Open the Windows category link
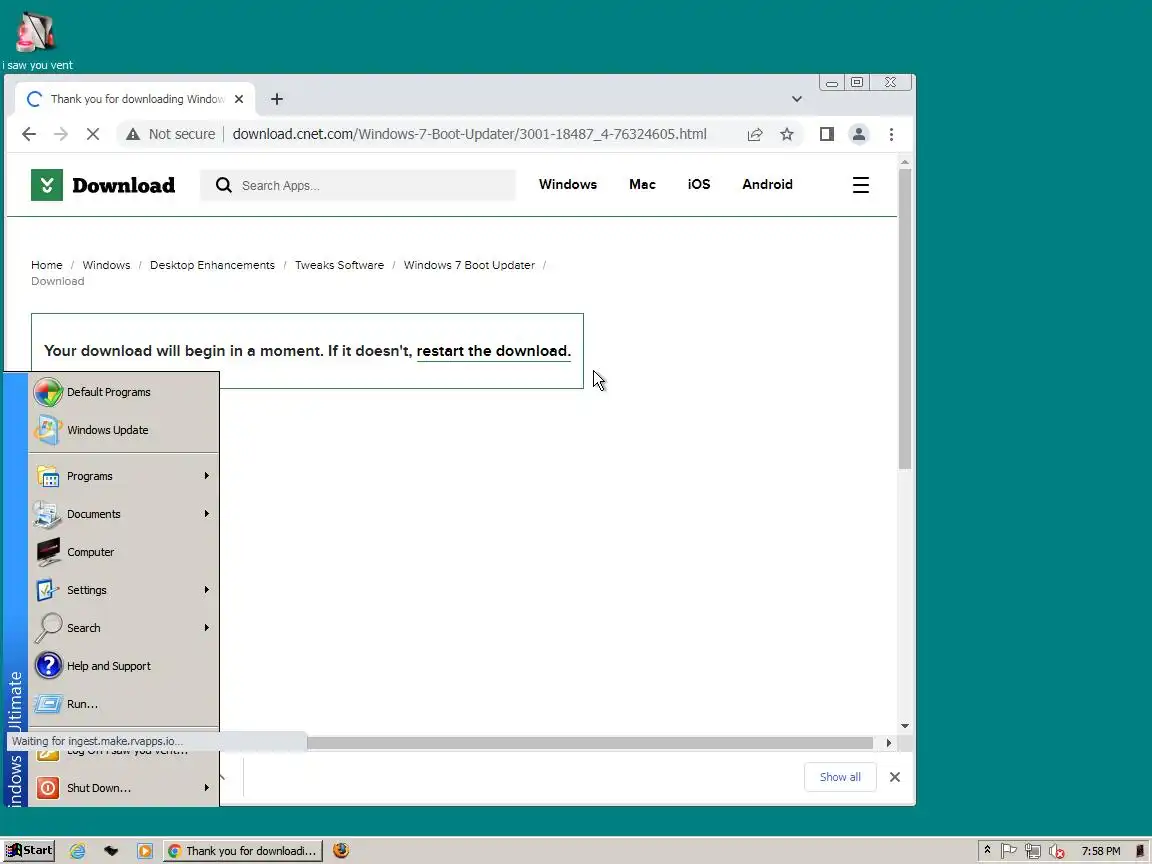1152x864 pixels. [x=567, y=184]
